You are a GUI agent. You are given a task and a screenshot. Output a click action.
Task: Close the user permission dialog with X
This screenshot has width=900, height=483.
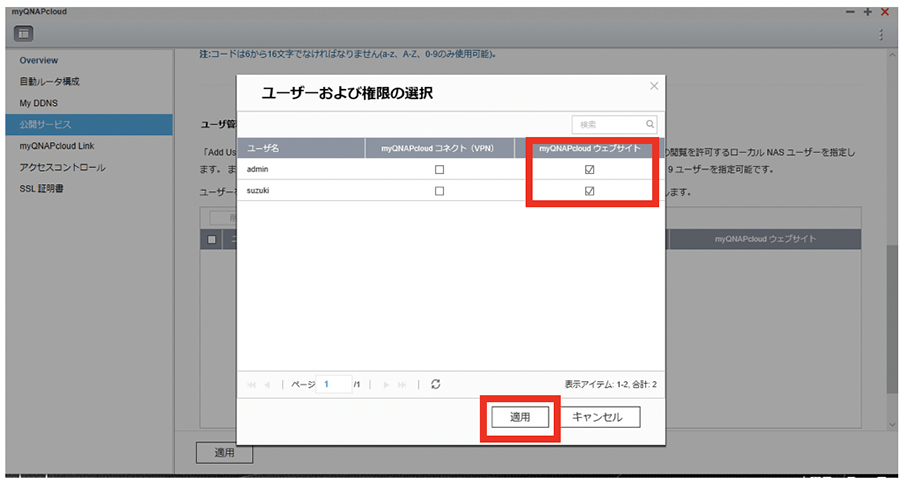(654, 86)
